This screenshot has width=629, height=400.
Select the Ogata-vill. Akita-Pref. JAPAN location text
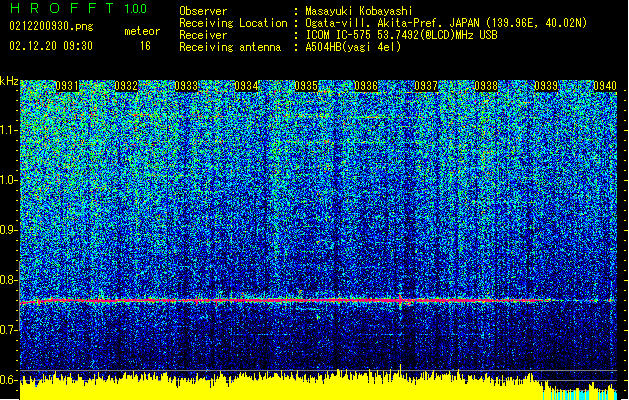point(446,23)
